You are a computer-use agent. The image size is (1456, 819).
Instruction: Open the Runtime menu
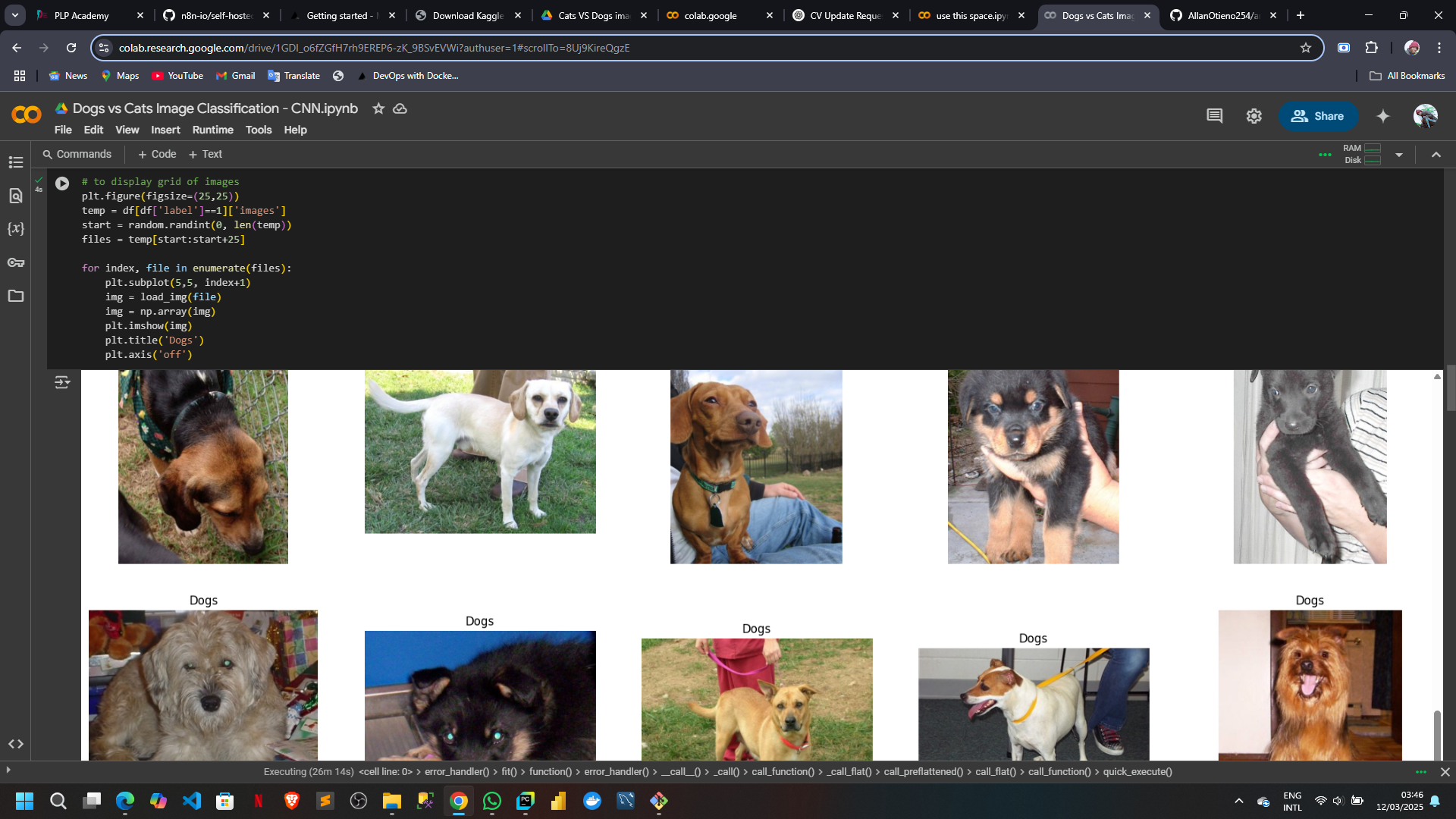[x=212, y=130]
